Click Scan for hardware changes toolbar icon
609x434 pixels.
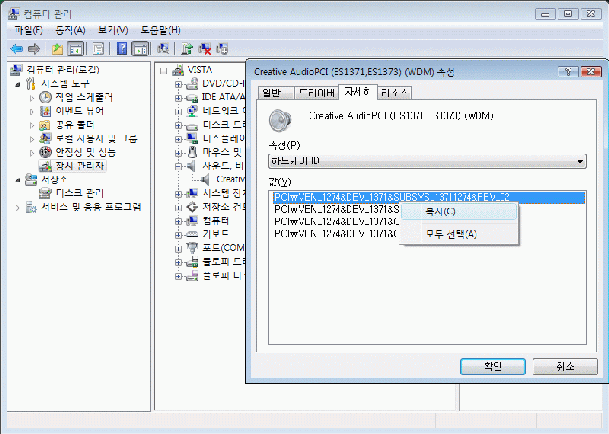[163, 49]
